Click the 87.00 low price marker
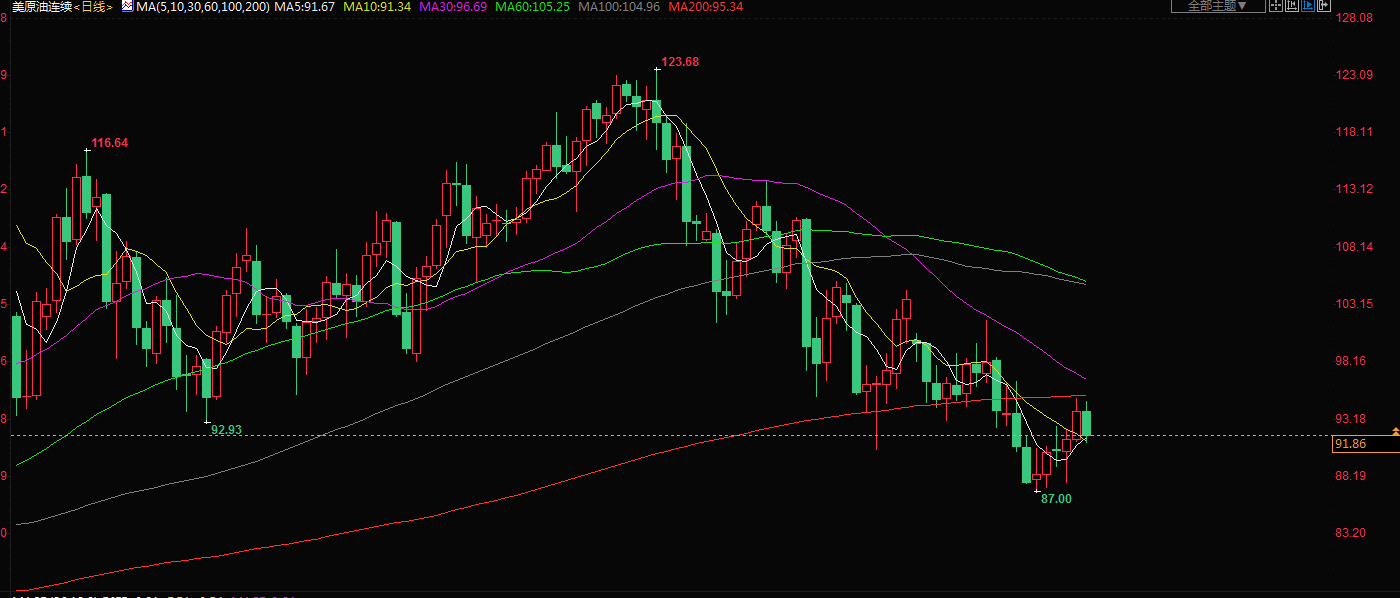This screenshot has height=598, width=1400. coord(1055,498)
